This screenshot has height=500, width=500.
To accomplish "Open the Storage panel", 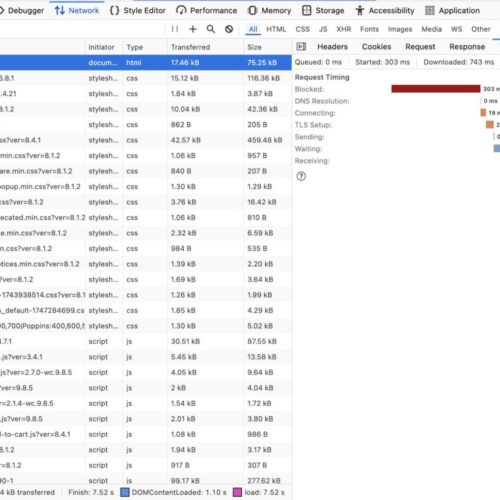I will (323, 11).
